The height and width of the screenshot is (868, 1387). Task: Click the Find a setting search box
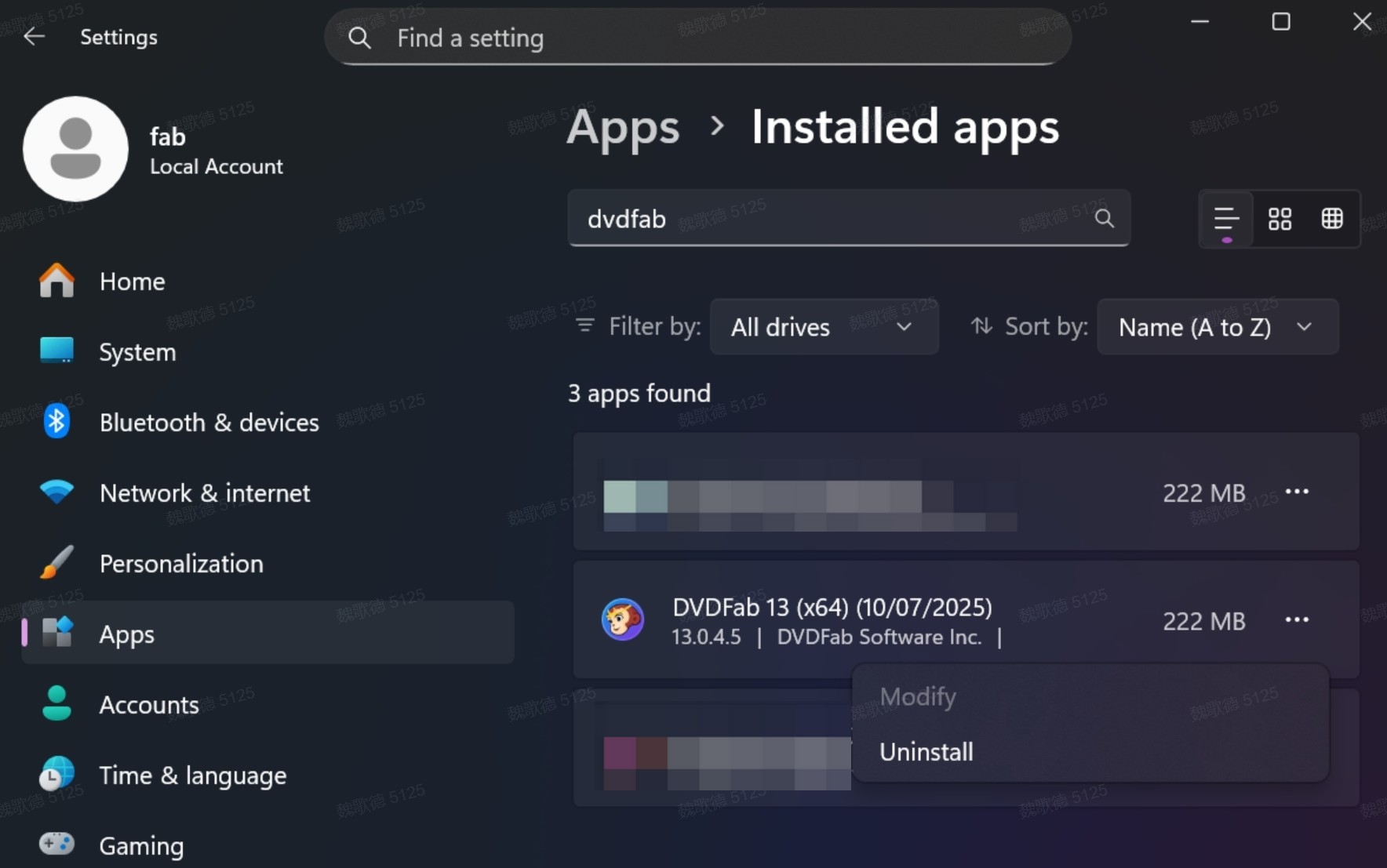point(697,37)
